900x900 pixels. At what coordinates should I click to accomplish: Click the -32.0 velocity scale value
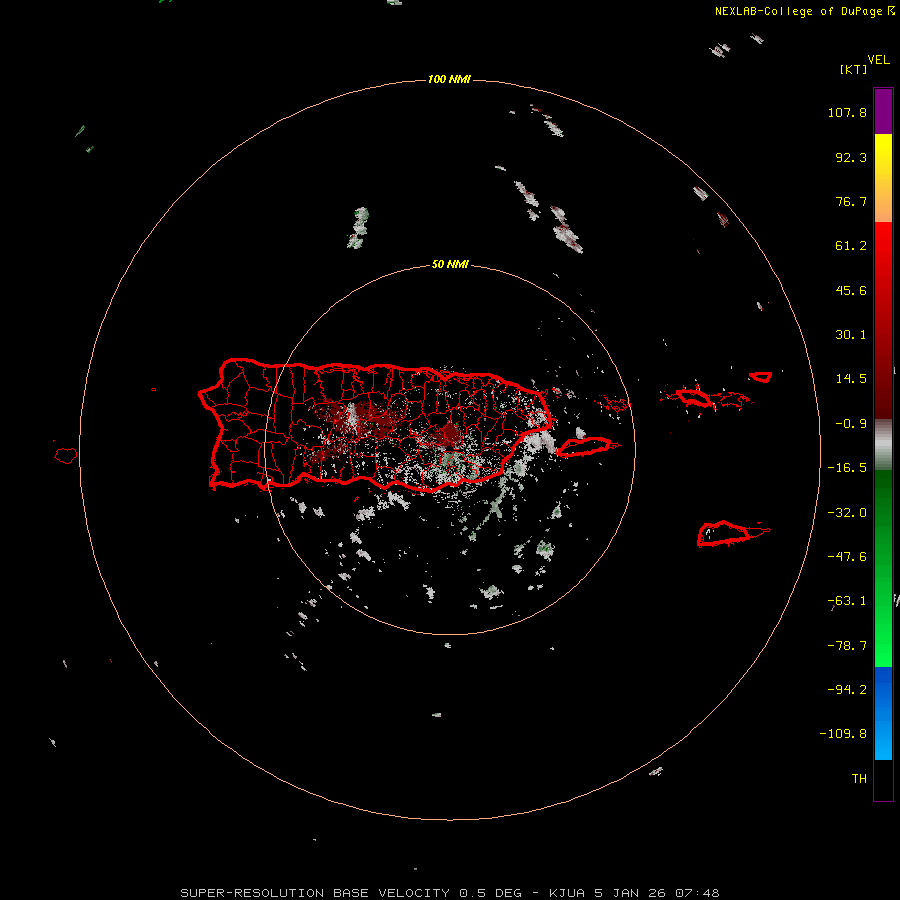click(847, 513)
